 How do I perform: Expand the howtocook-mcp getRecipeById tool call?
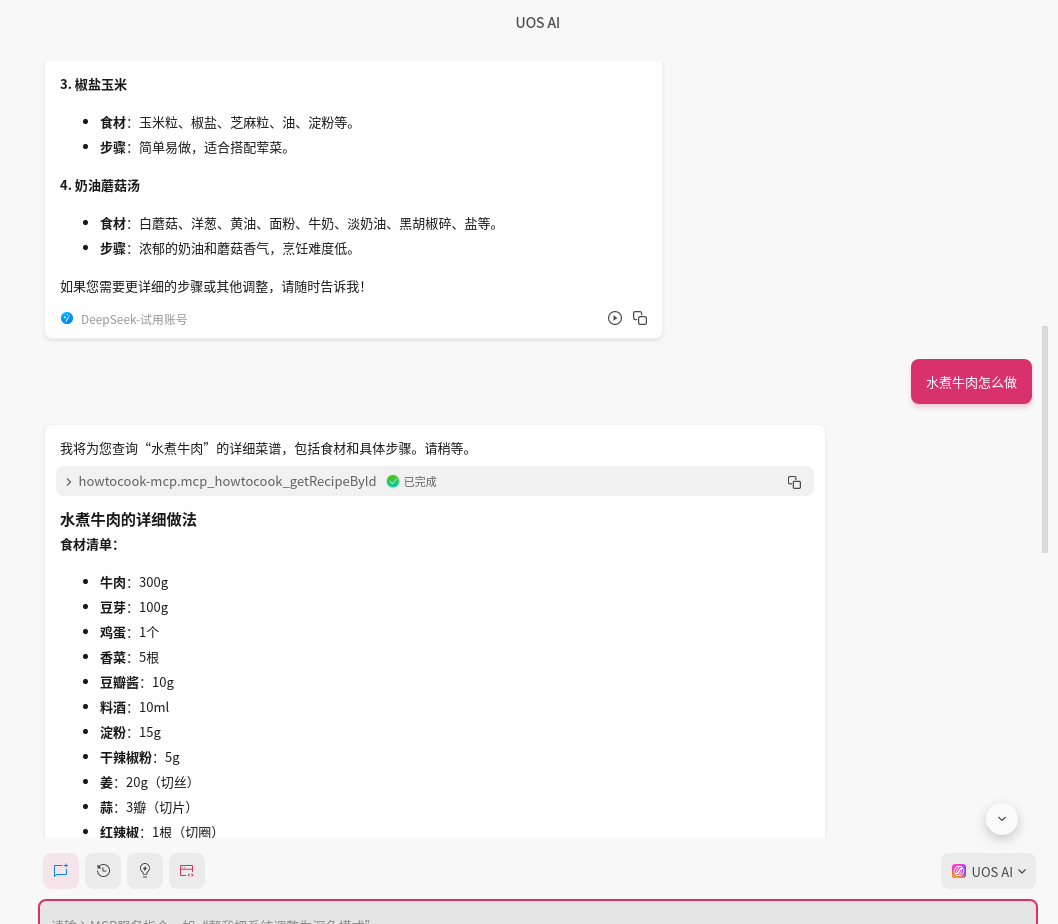(68, 482)
